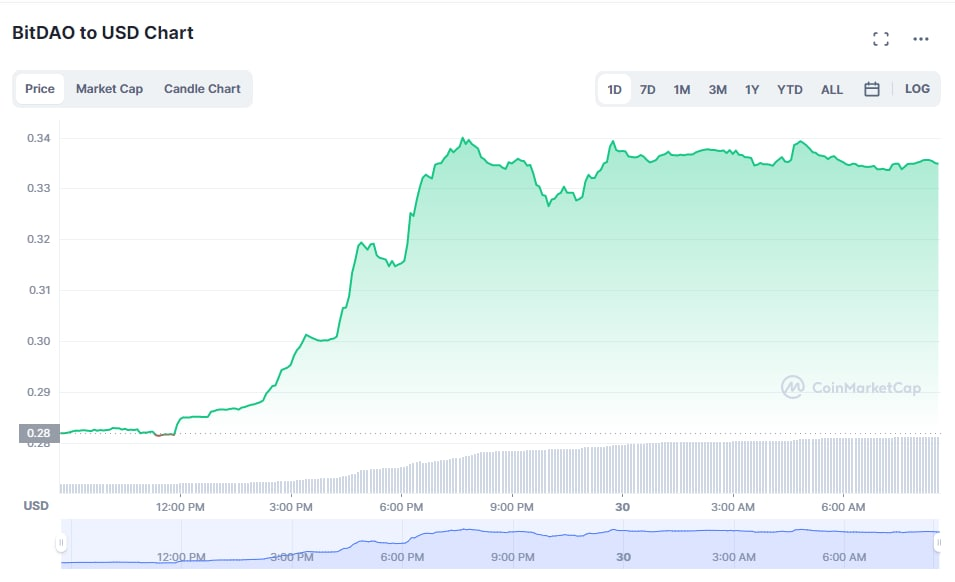Viewport: 955px width, 582px height.
Task: Select the 1D time range
Action: (614, 89)
